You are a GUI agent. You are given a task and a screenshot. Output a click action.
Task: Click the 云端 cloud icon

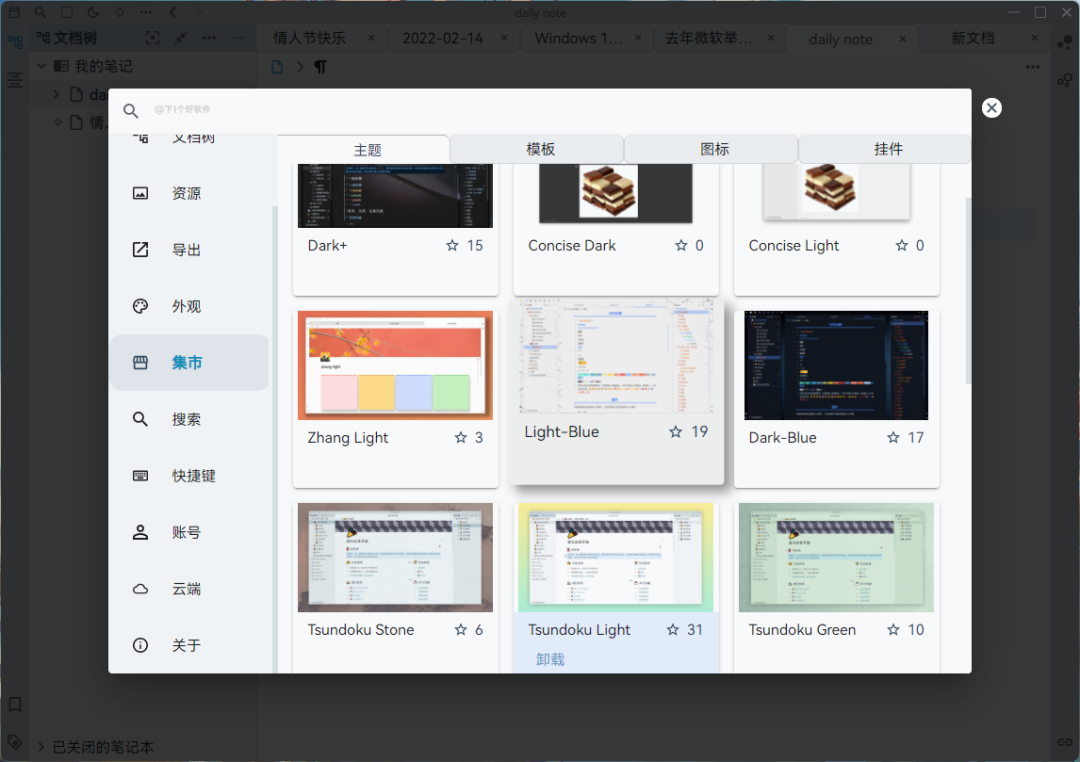pyautogui.click(x=141, y=589)
